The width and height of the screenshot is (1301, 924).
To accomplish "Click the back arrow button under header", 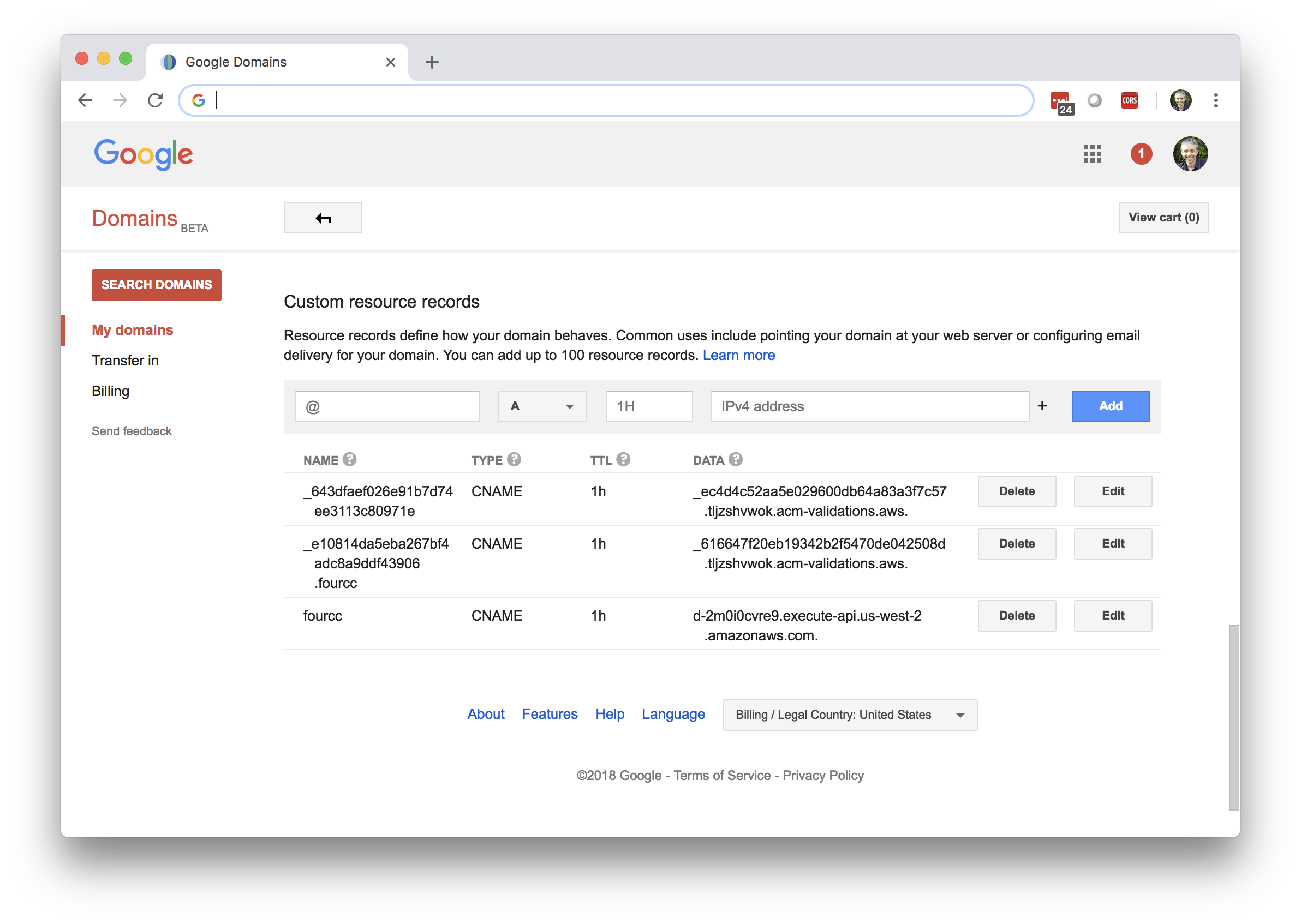I will click(x=323, y=218).
